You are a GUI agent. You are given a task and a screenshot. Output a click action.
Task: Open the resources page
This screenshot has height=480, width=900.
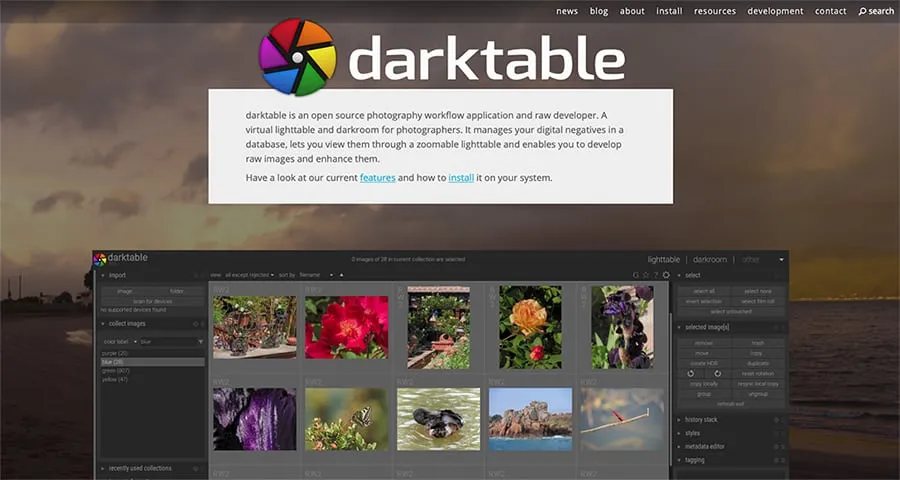(715, 11)
